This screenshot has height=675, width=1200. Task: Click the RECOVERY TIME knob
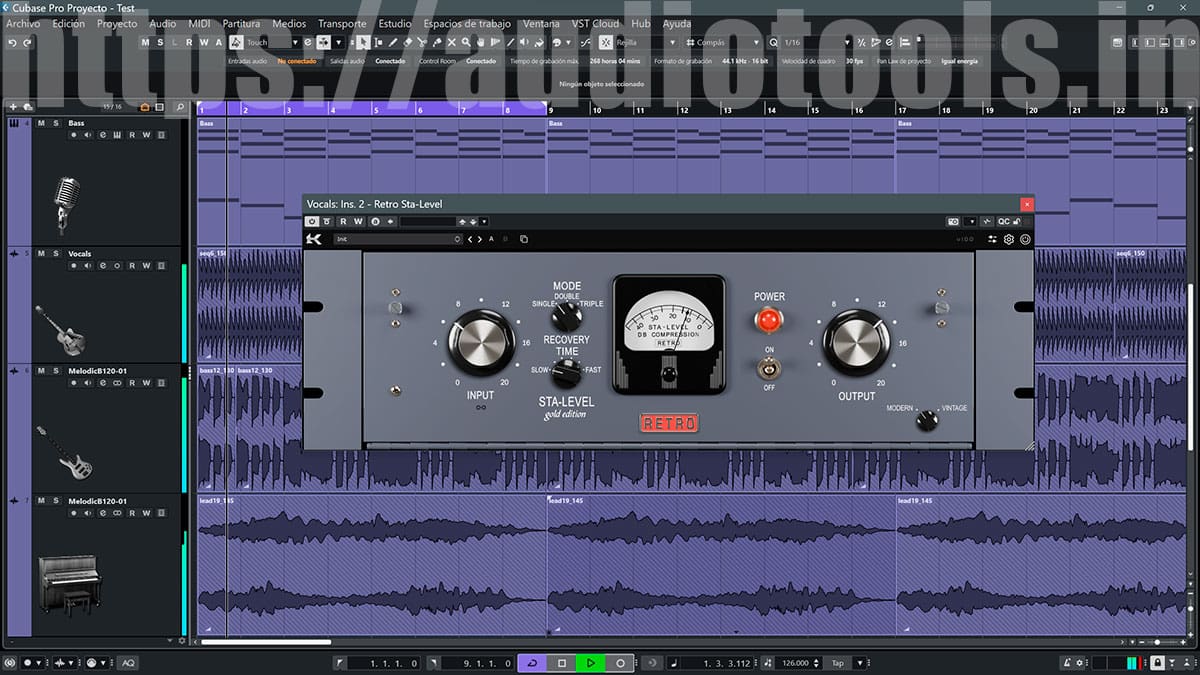[x=566, y=374]
